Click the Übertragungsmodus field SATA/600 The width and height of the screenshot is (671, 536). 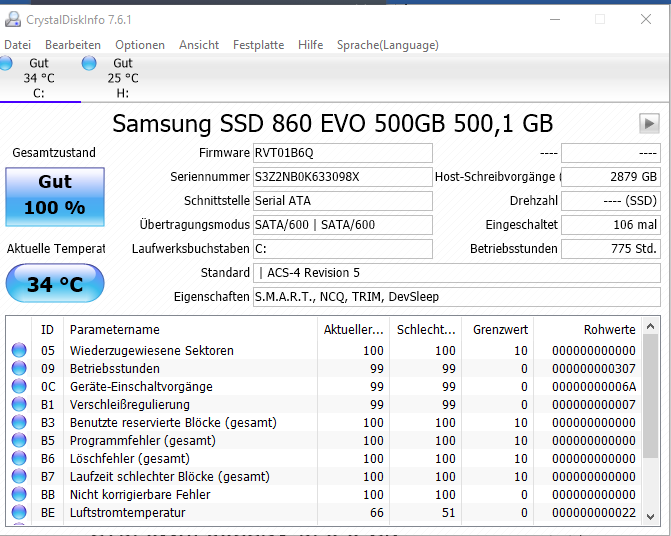[343, 225]
